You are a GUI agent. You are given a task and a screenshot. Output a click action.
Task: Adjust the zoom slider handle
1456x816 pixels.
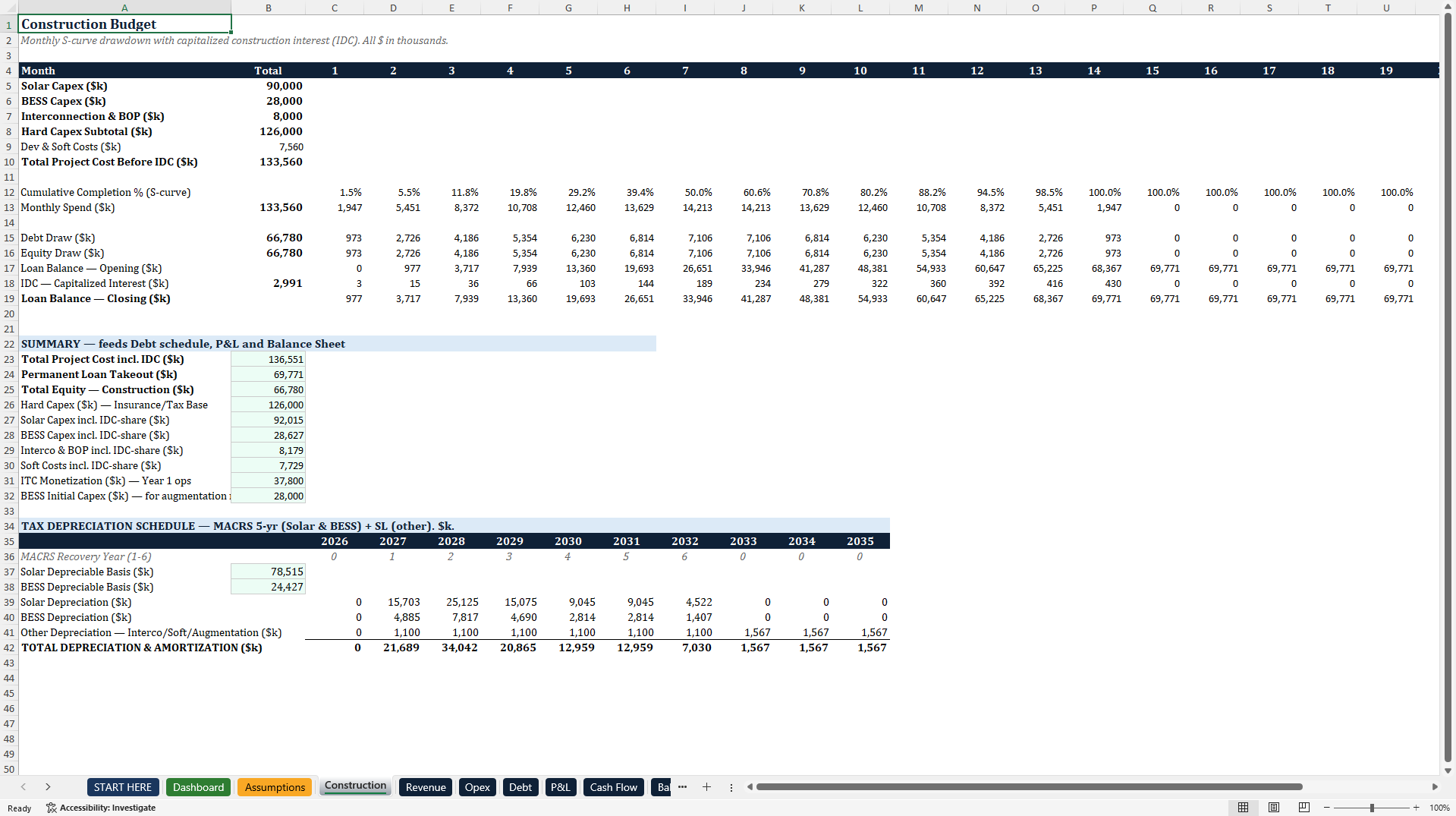tap(1372, 808)
